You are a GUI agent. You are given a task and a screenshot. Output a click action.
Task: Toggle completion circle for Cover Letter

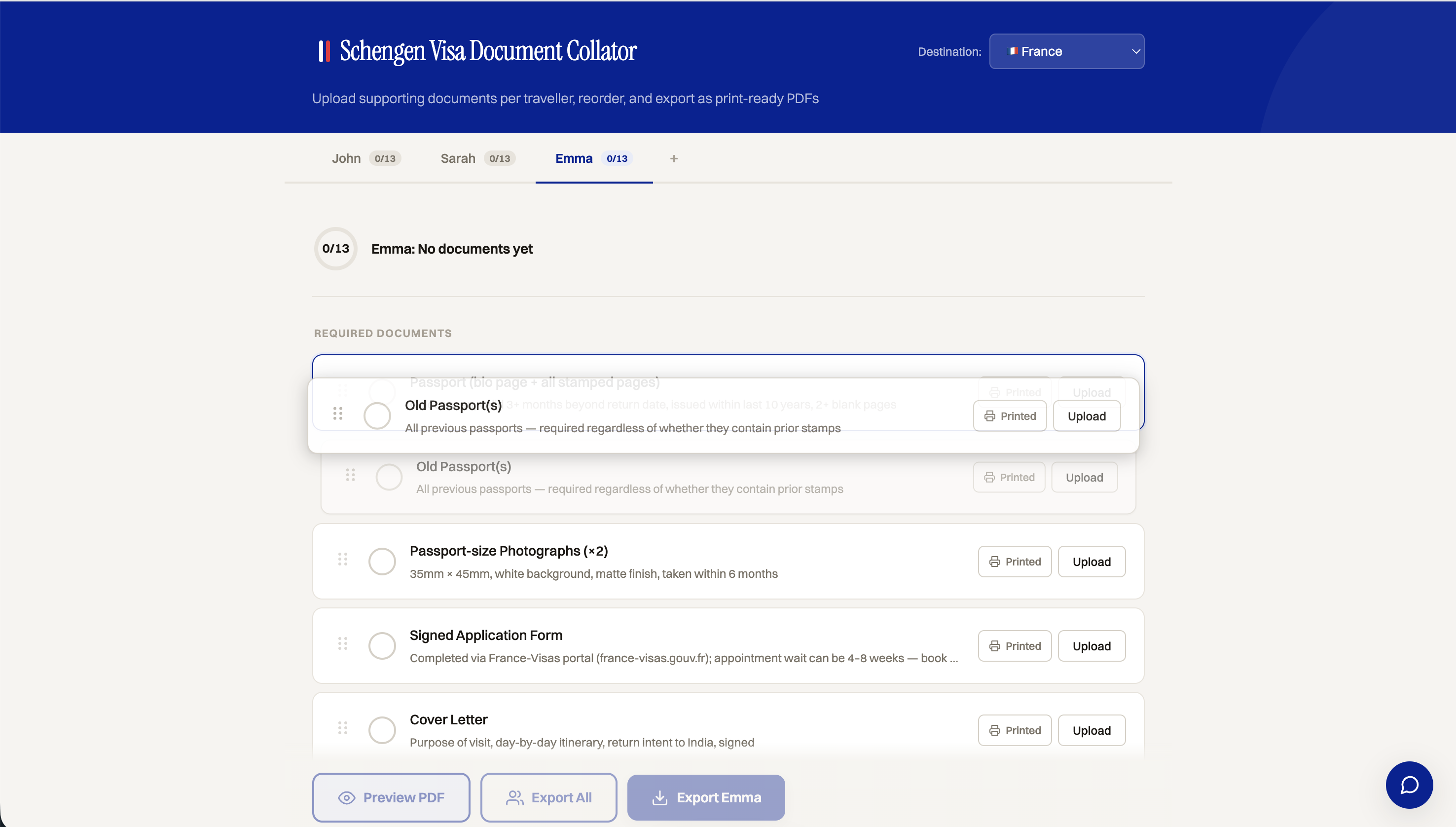click(x=382, y=730)
